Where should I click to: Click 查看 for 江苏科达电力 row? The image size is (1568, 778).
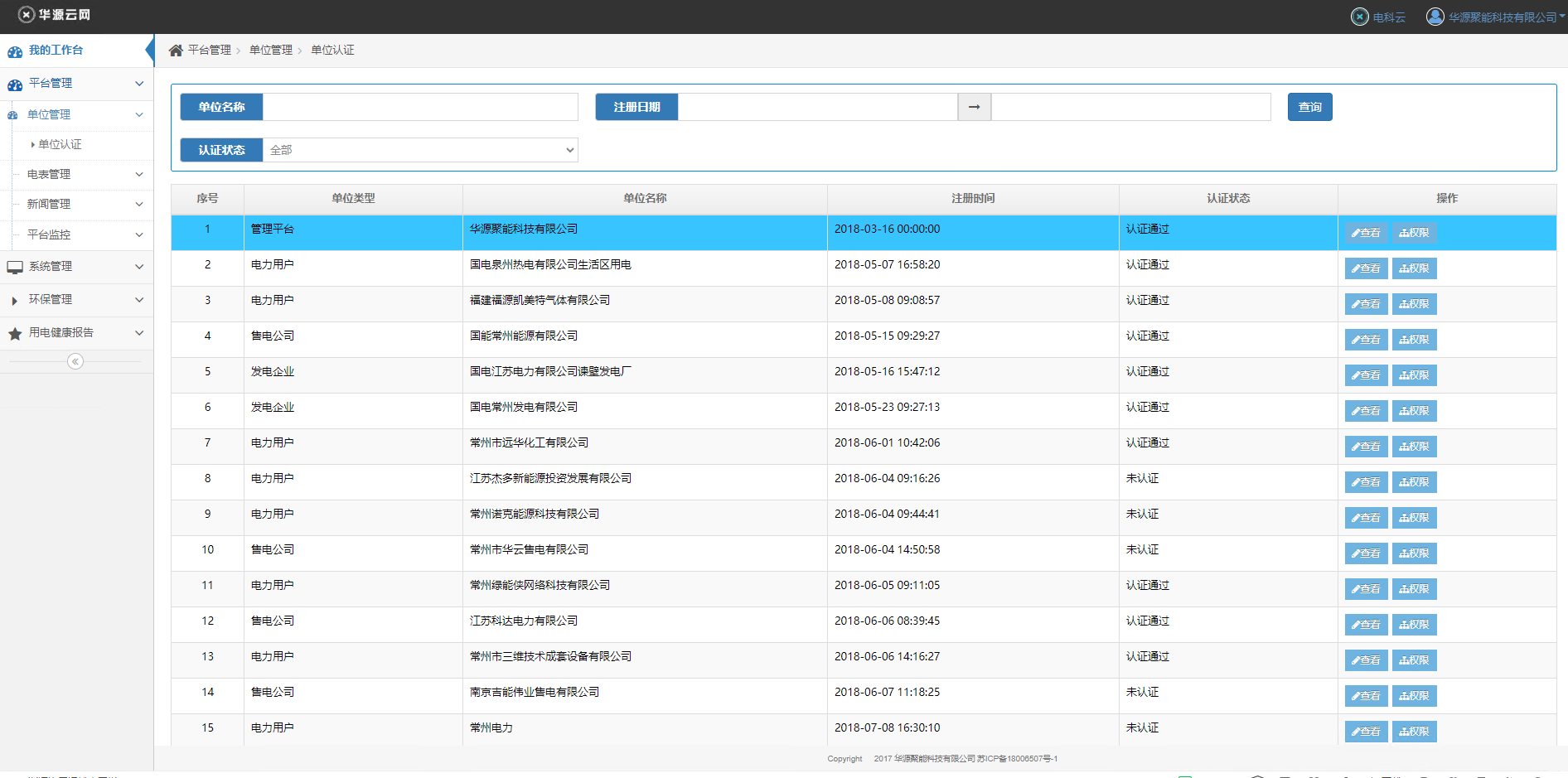[1366, 625]
